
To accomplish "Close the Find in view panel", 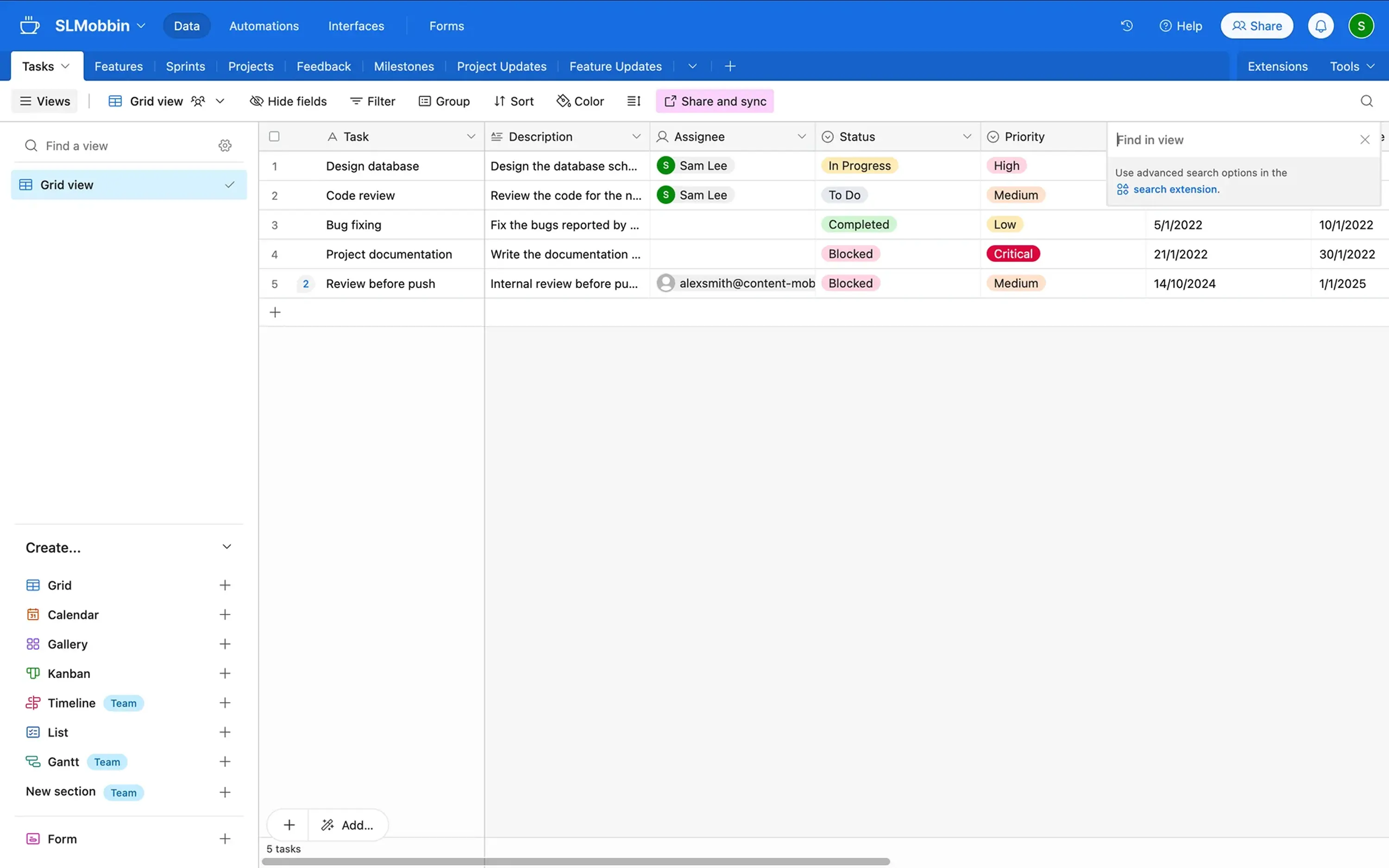I will 1365,139.
